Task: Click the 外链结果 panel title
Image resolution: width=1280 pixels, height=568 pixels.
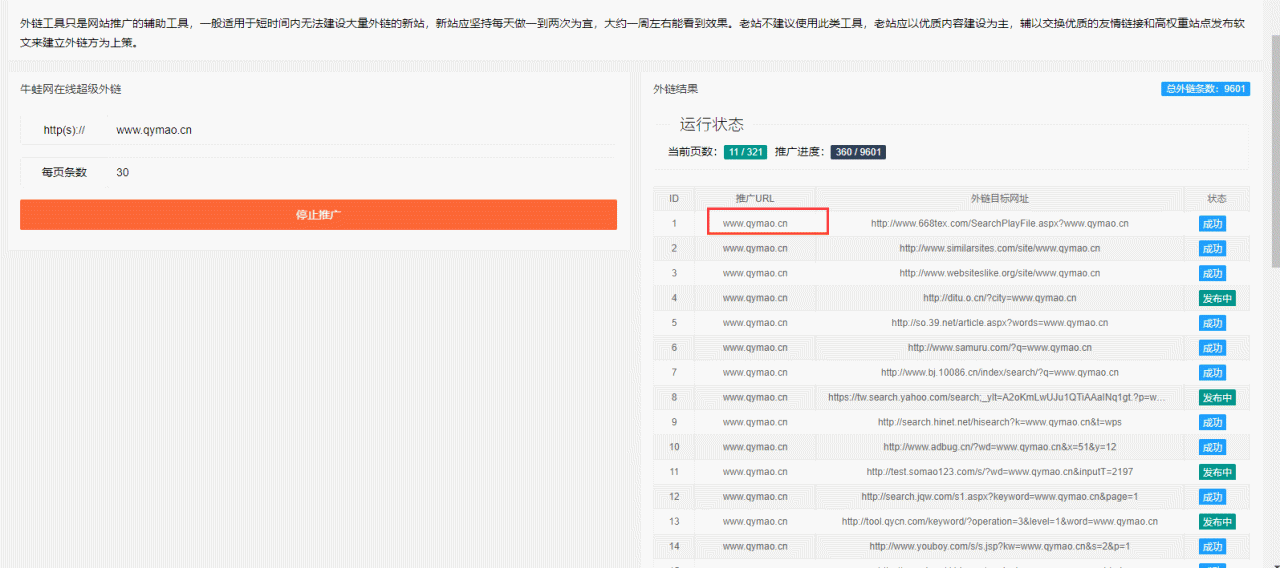Action: click(x=676, y=89)
